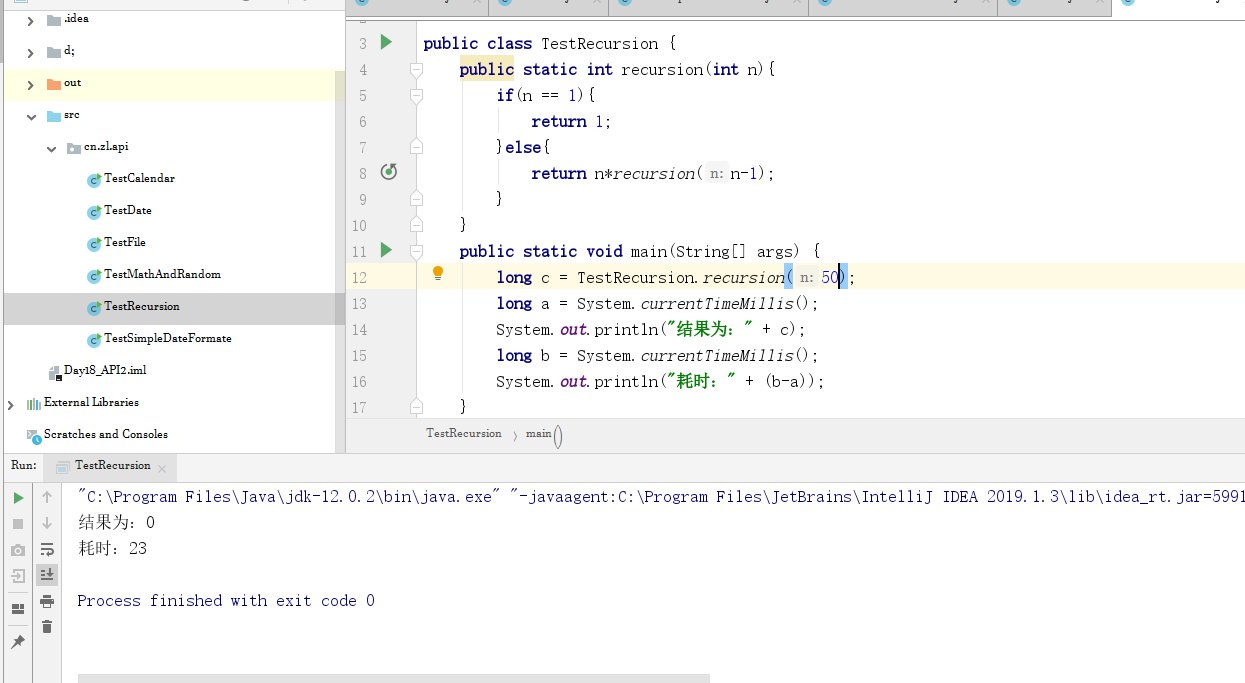Viewport: 1245px width, 683px height.
Task: Click the exit arrow icon in Run toolbar
Action: [x=18, y=576]
